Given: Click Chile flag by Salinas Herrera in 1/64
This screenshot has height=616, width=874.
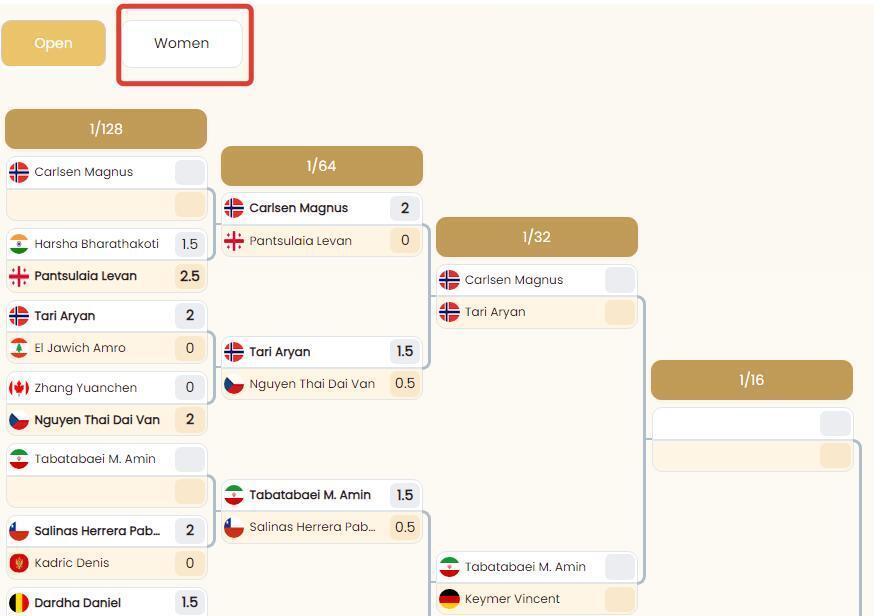Looking at the screenshot, I should point(234,527).
